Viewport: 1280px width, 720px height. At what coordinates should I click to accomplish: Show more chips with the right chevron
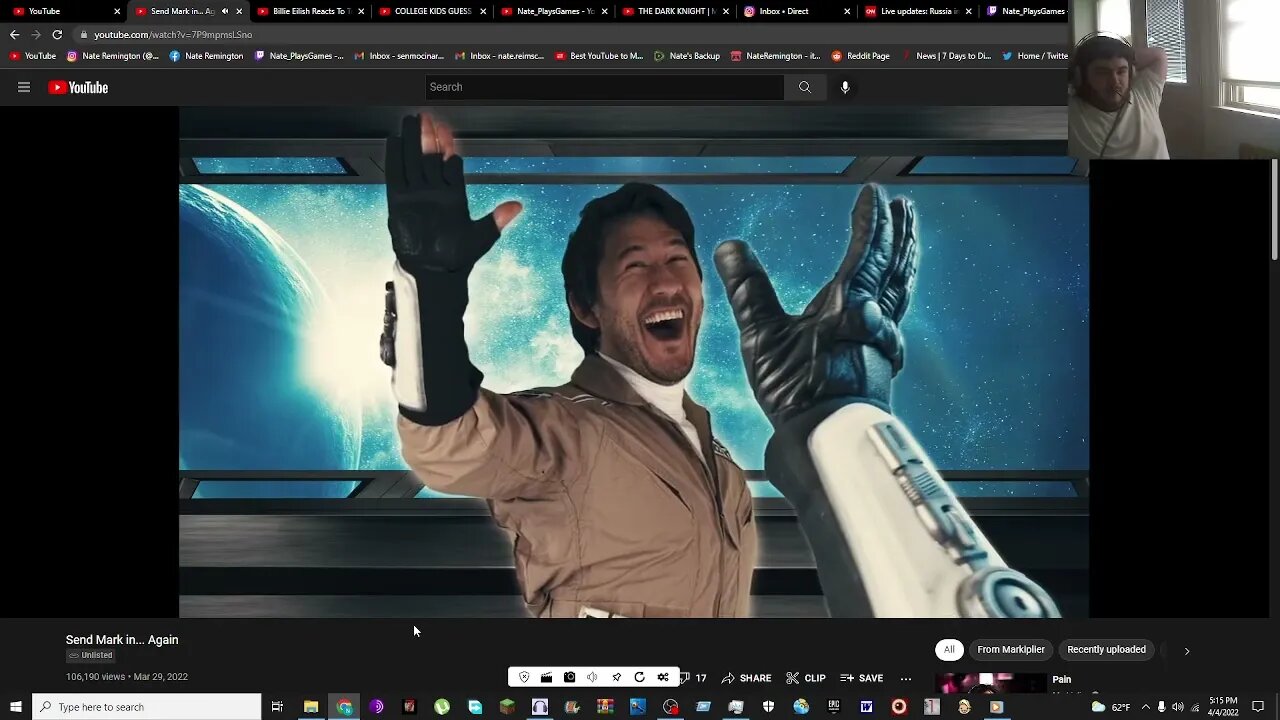pyautogui.click(x=1187, y=651)
